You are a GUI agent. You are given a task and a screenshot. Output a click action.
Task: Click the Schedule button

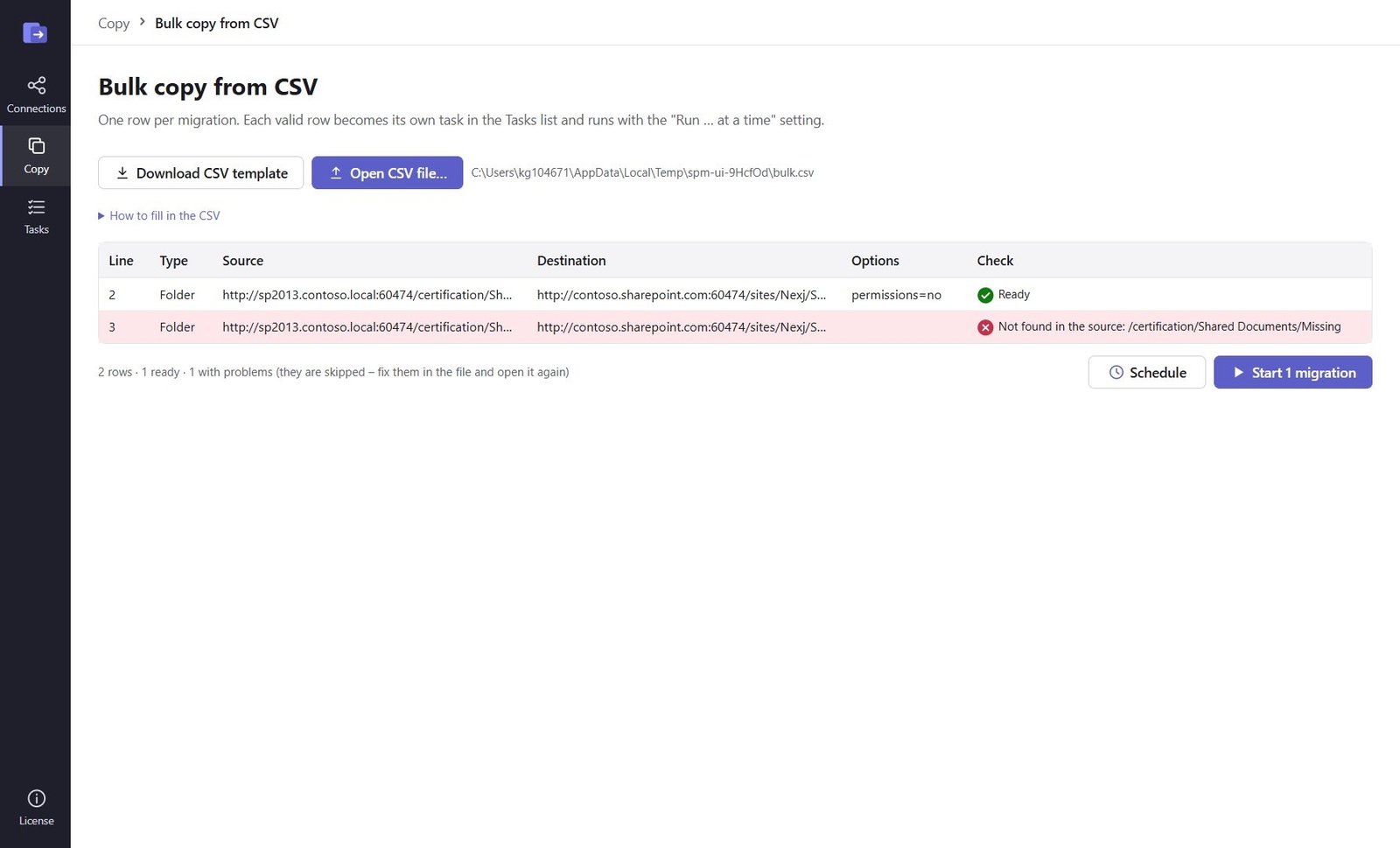point(1146,372)
